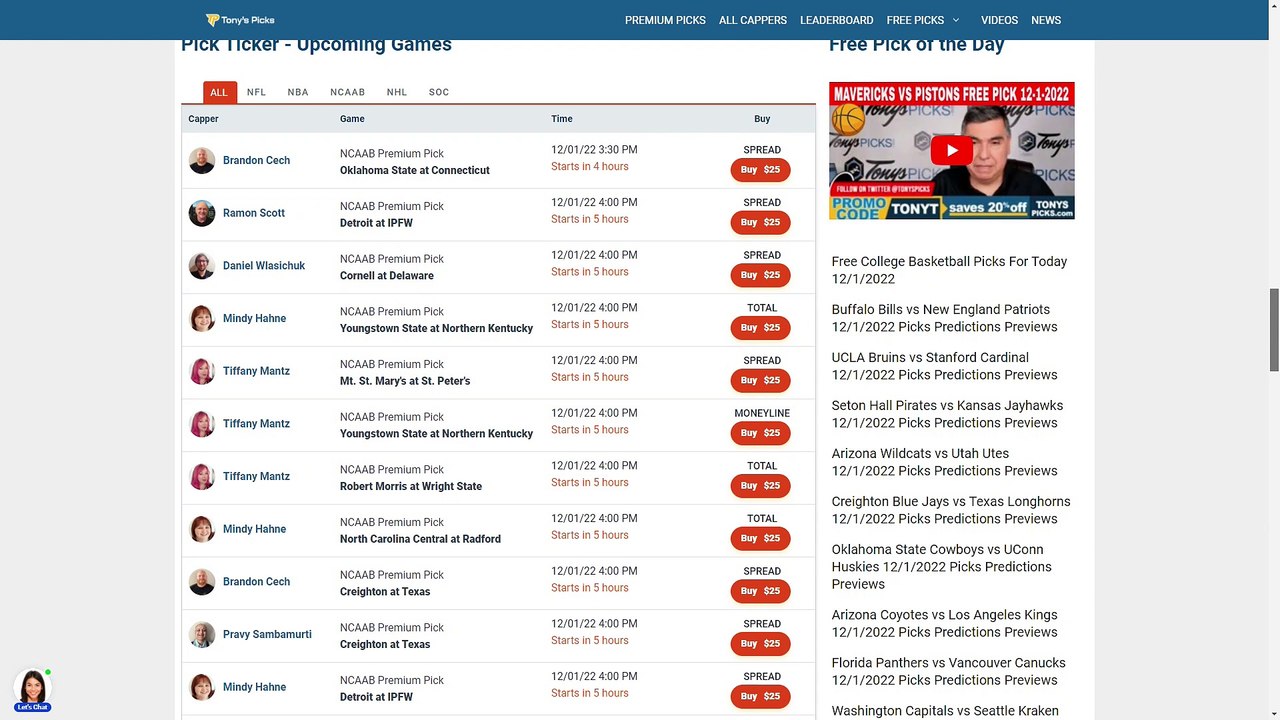The image size is (1280, 720).
Task: Switch to the NCAAB tab
Action: point(348,92)
